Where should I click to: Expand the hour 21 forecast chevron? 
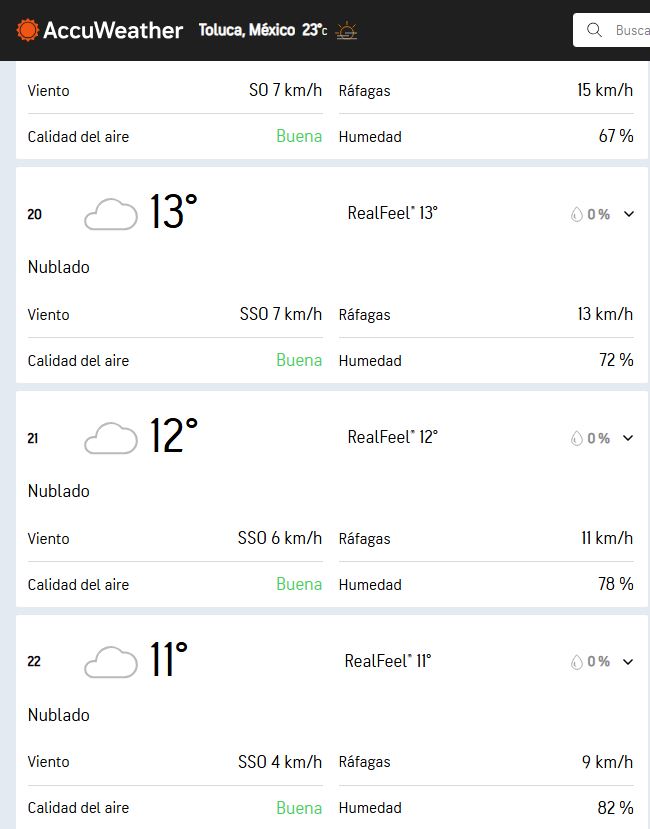tap(628, 438)
